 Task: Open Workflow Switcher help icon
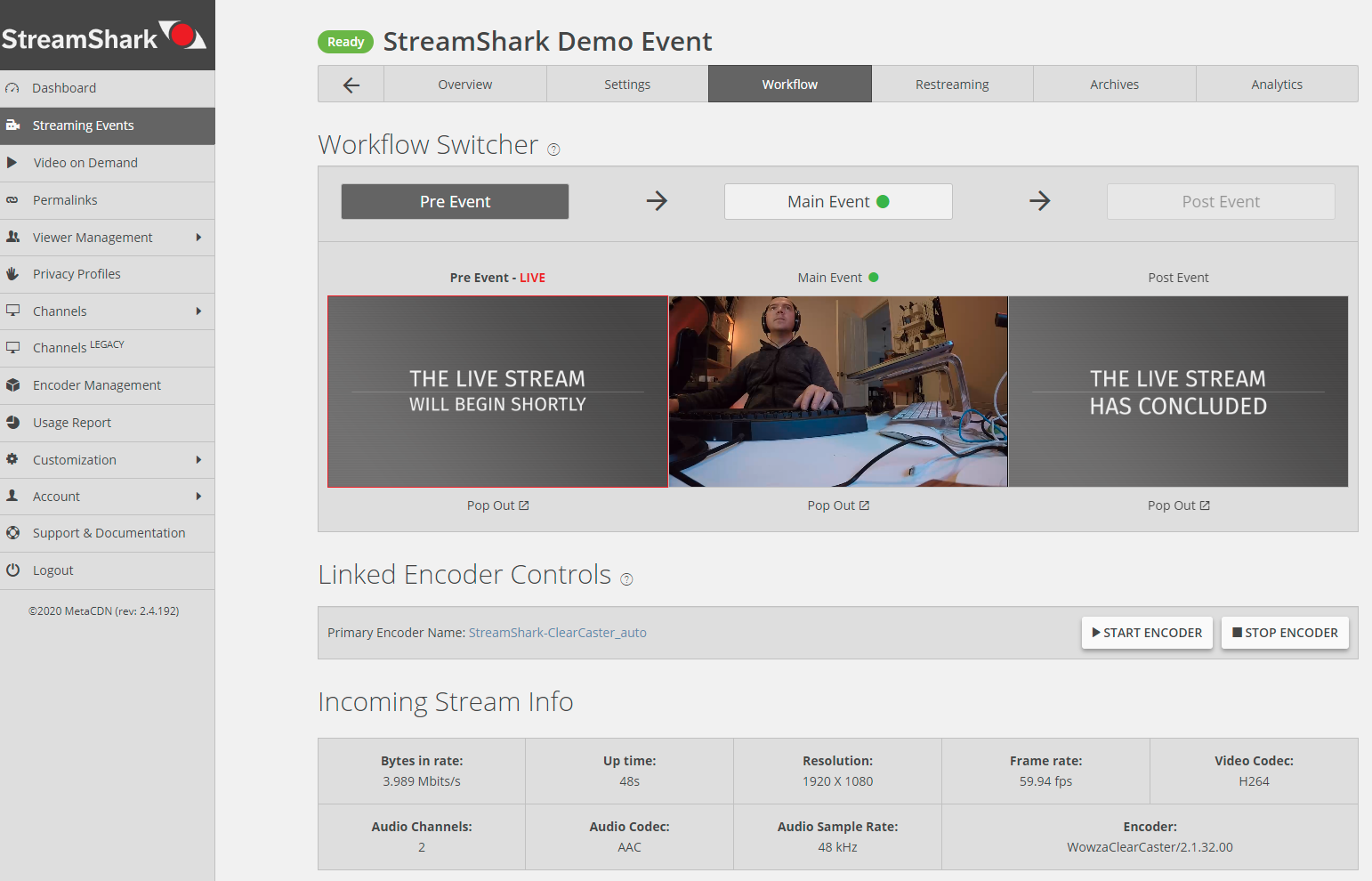point(553,150)
